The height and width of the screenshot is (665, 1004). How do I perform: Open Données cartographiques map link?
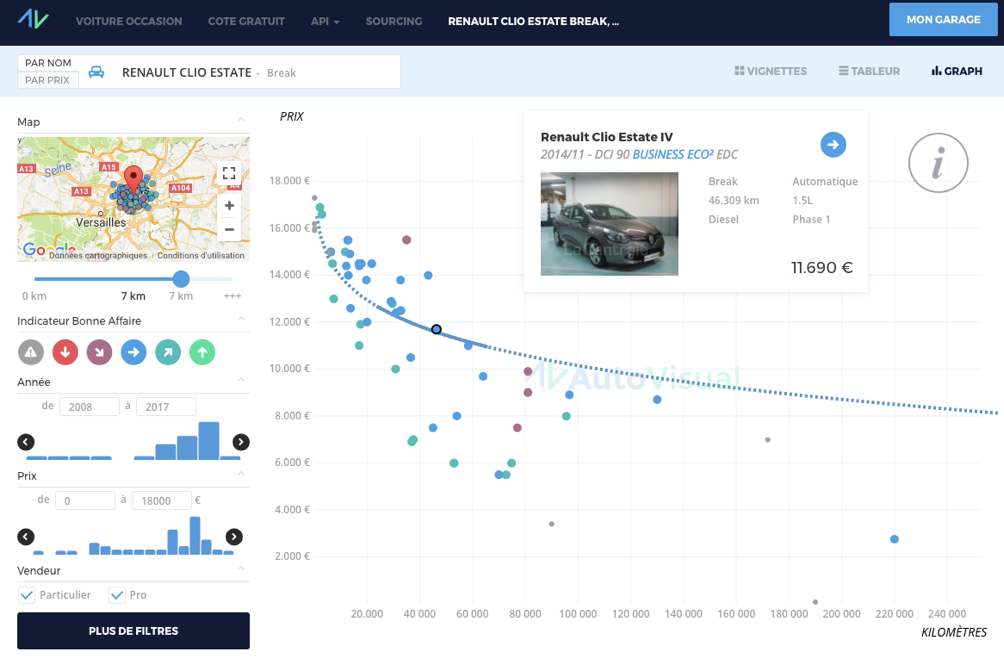[x=98, y=255]
